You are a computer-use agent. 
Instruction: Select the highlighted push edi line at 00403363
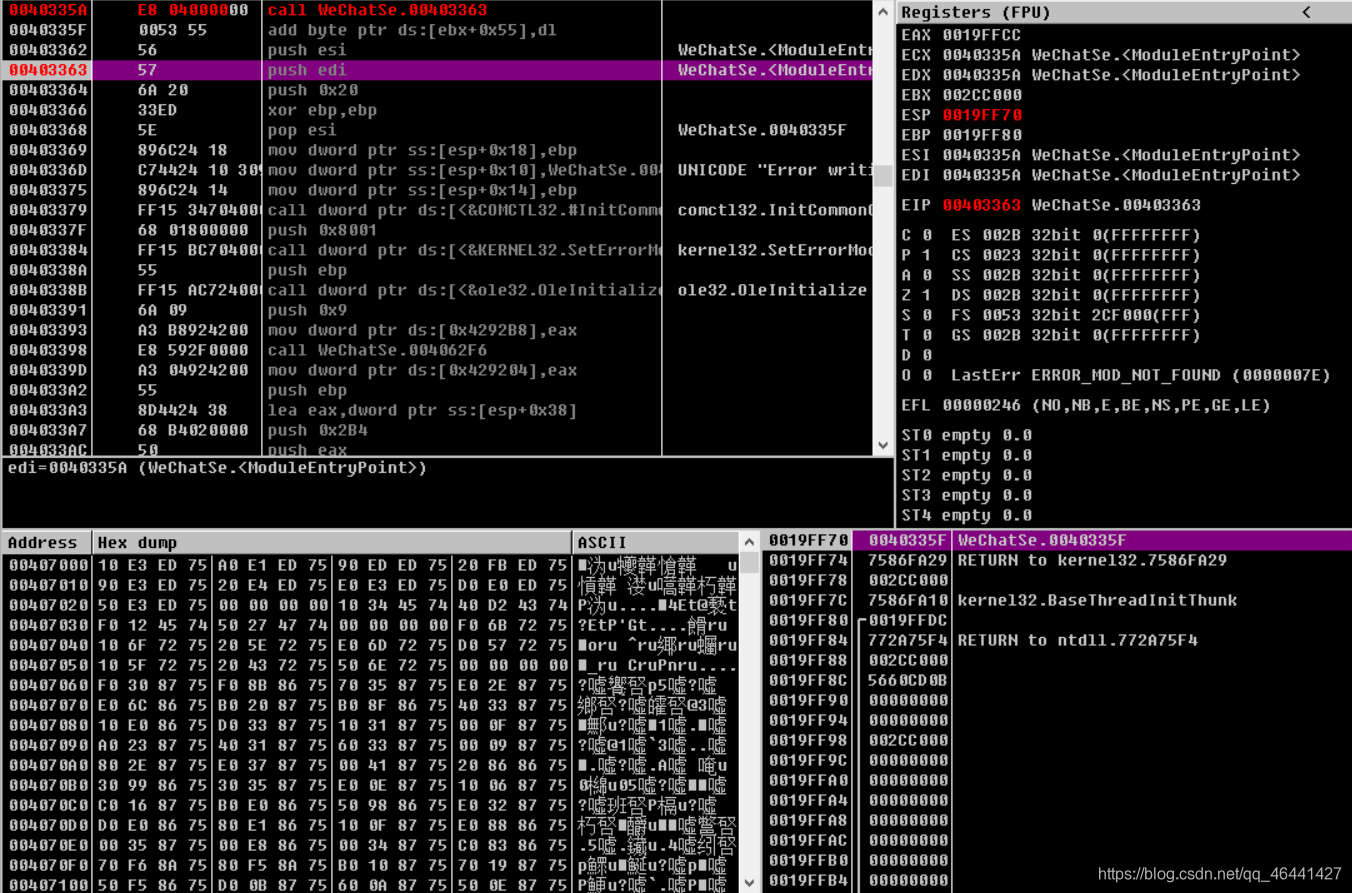click(x=438, y=70)
